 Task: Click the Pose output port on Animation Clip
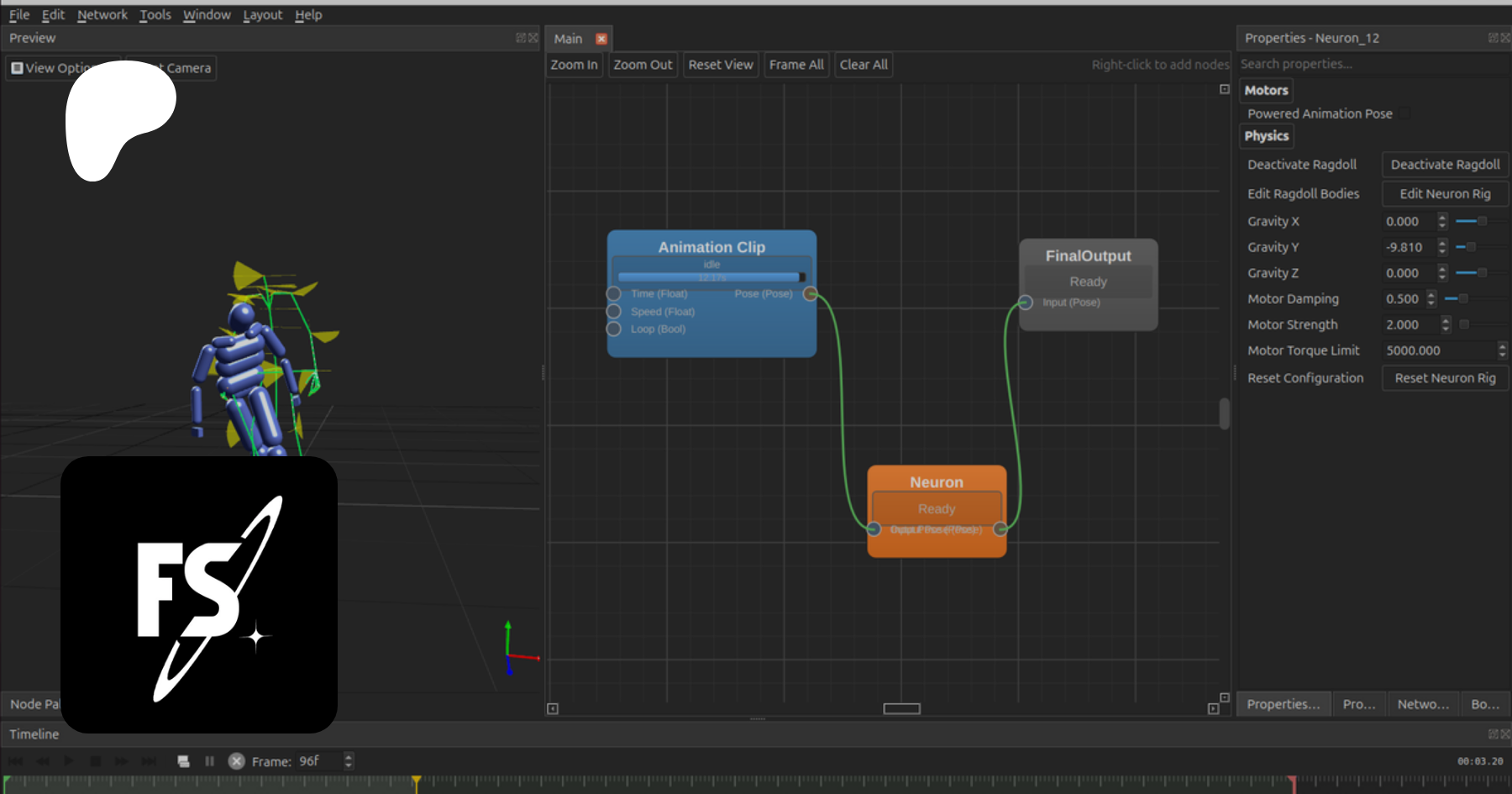coord(810,293)
